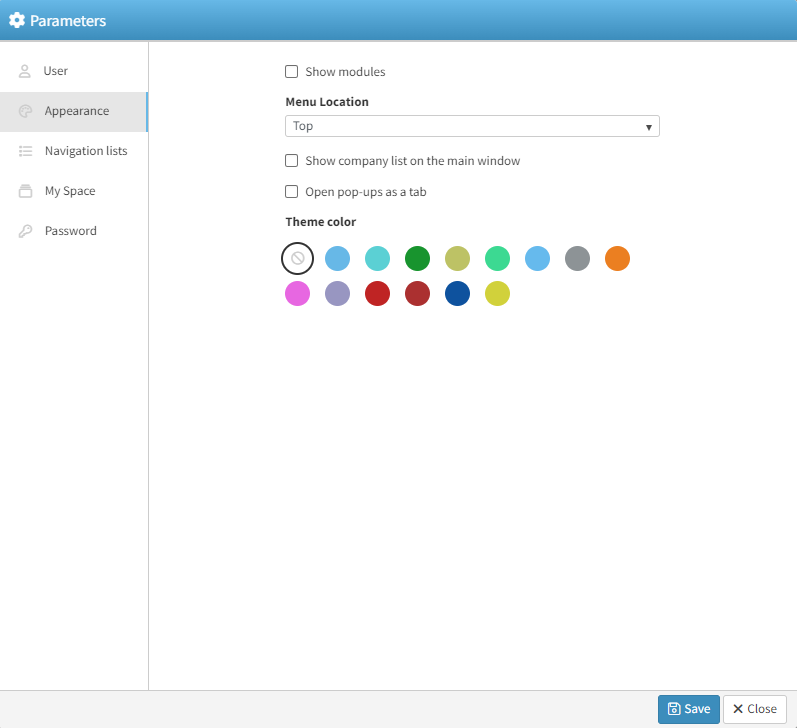Check Show company list on main window
Screen dimensions: 797x728
[x=292, y=161]
